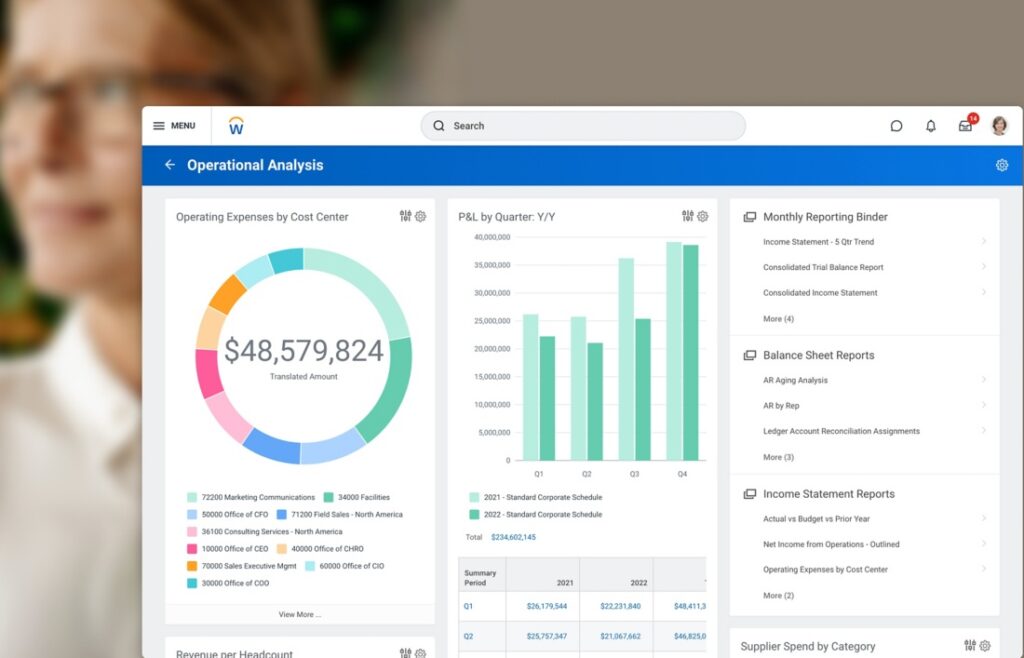
Task: Open Consolidated Trial Balance Report item
Action: [x=823, y=267]
